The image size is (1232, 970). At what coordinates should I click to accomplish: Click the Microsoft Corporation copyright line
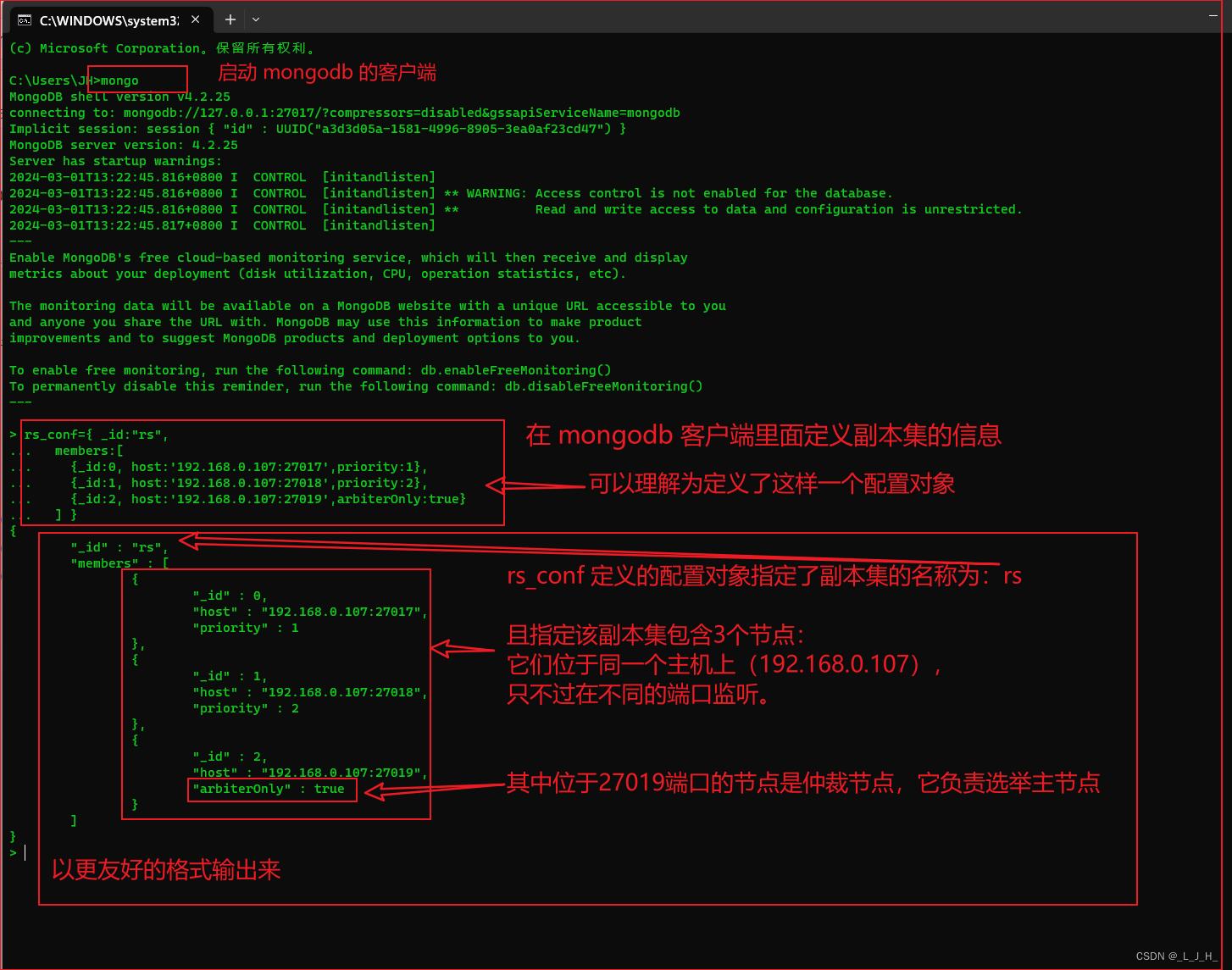click(163, 48)
